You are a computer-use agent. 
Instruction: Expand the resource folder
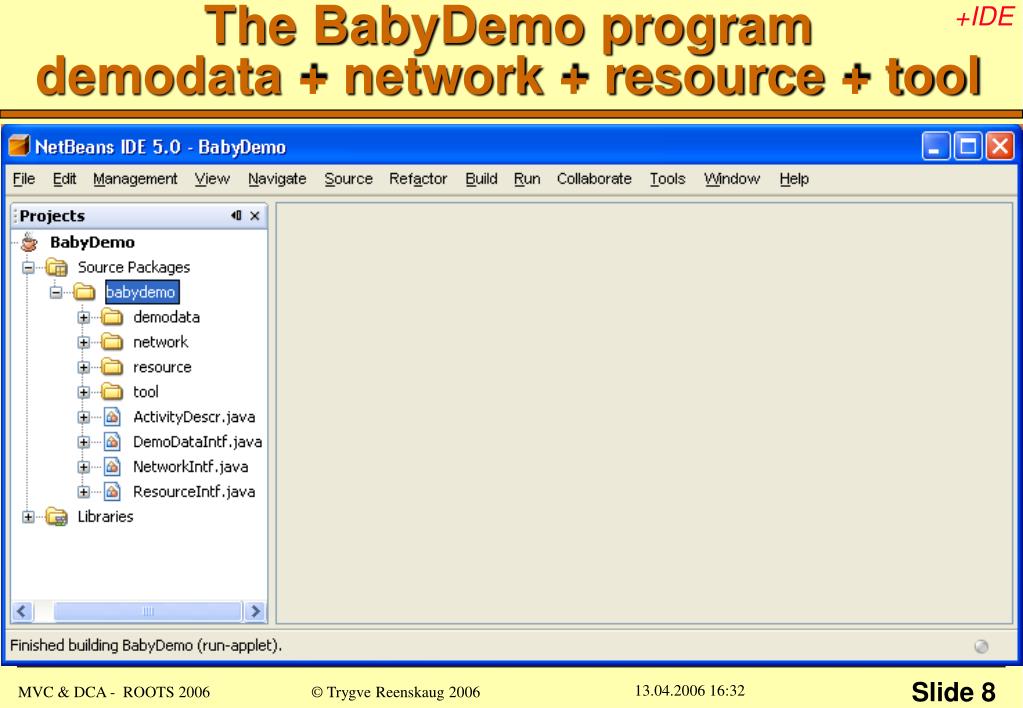(84, 367)
